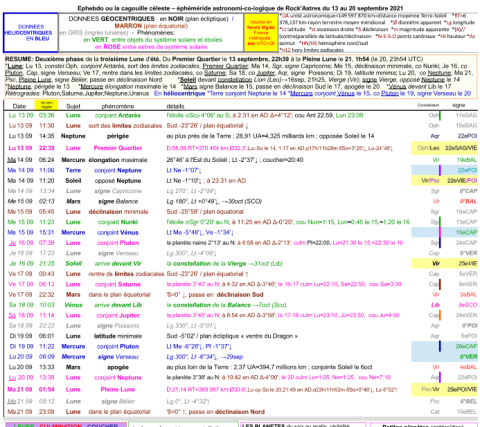Image resolution: width=480 pixels, height=427 pixels.
Task: Select the 'signe Poissons' cell
Action: click(x=118, y=326)
